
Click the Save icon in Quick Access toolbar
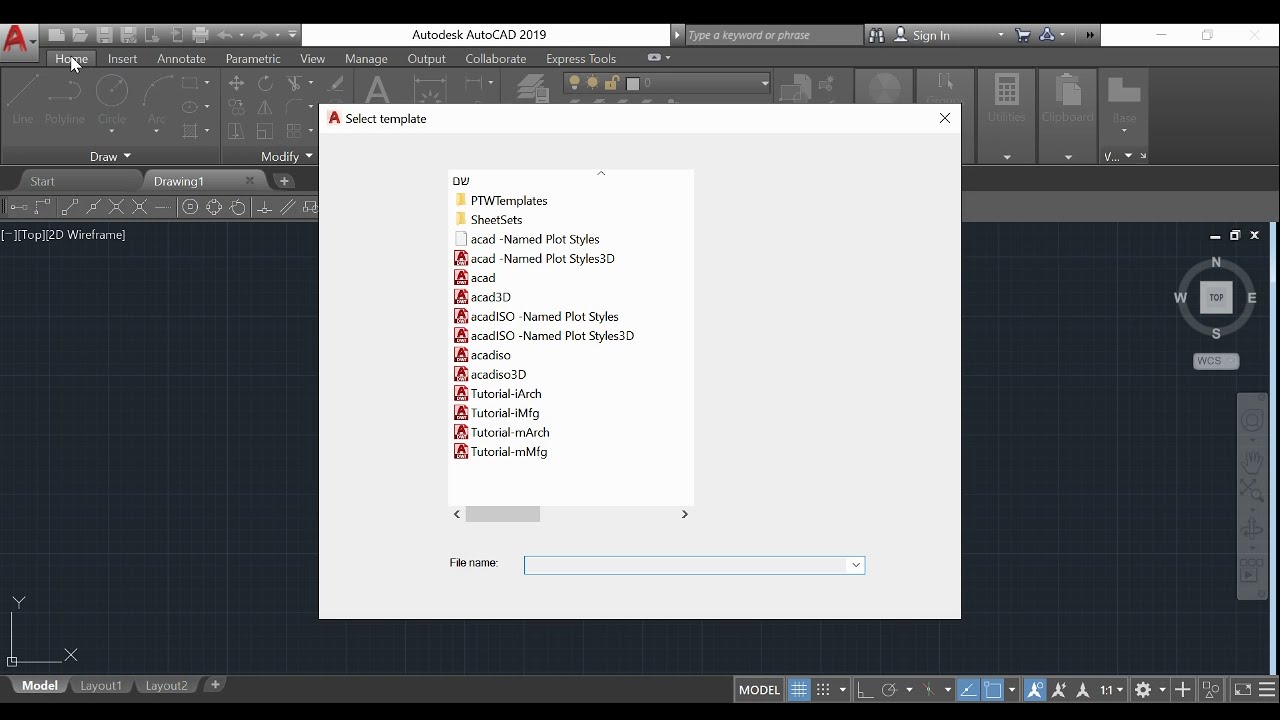[104, 35]
